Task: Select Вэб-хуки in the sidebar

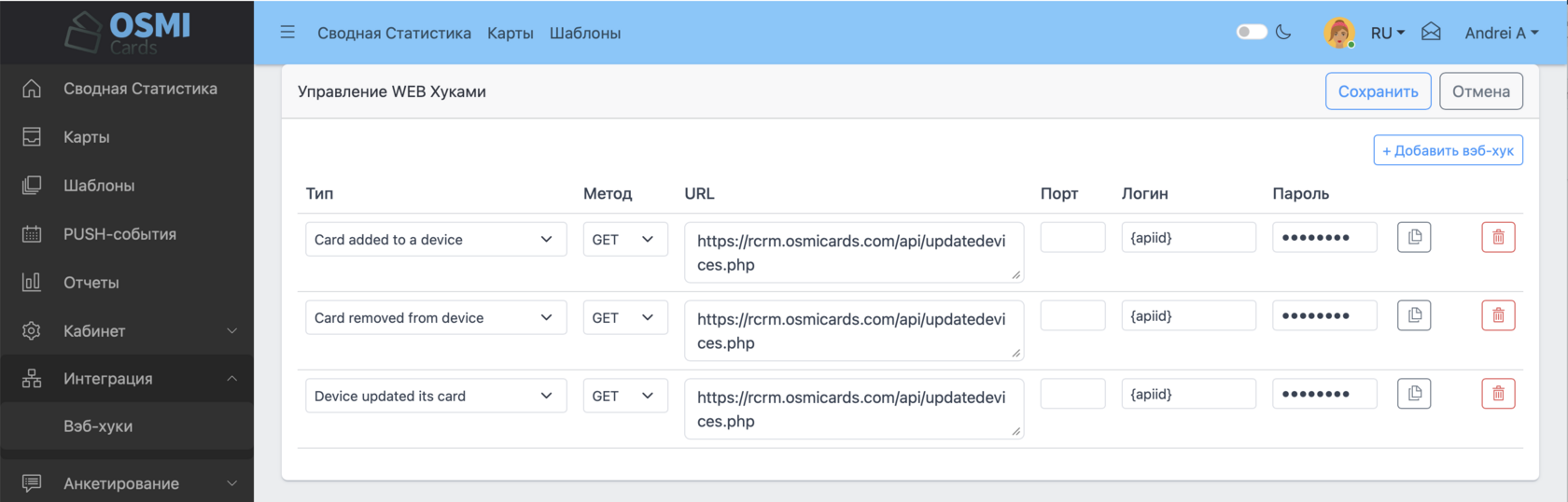Action: pos(98,426)
